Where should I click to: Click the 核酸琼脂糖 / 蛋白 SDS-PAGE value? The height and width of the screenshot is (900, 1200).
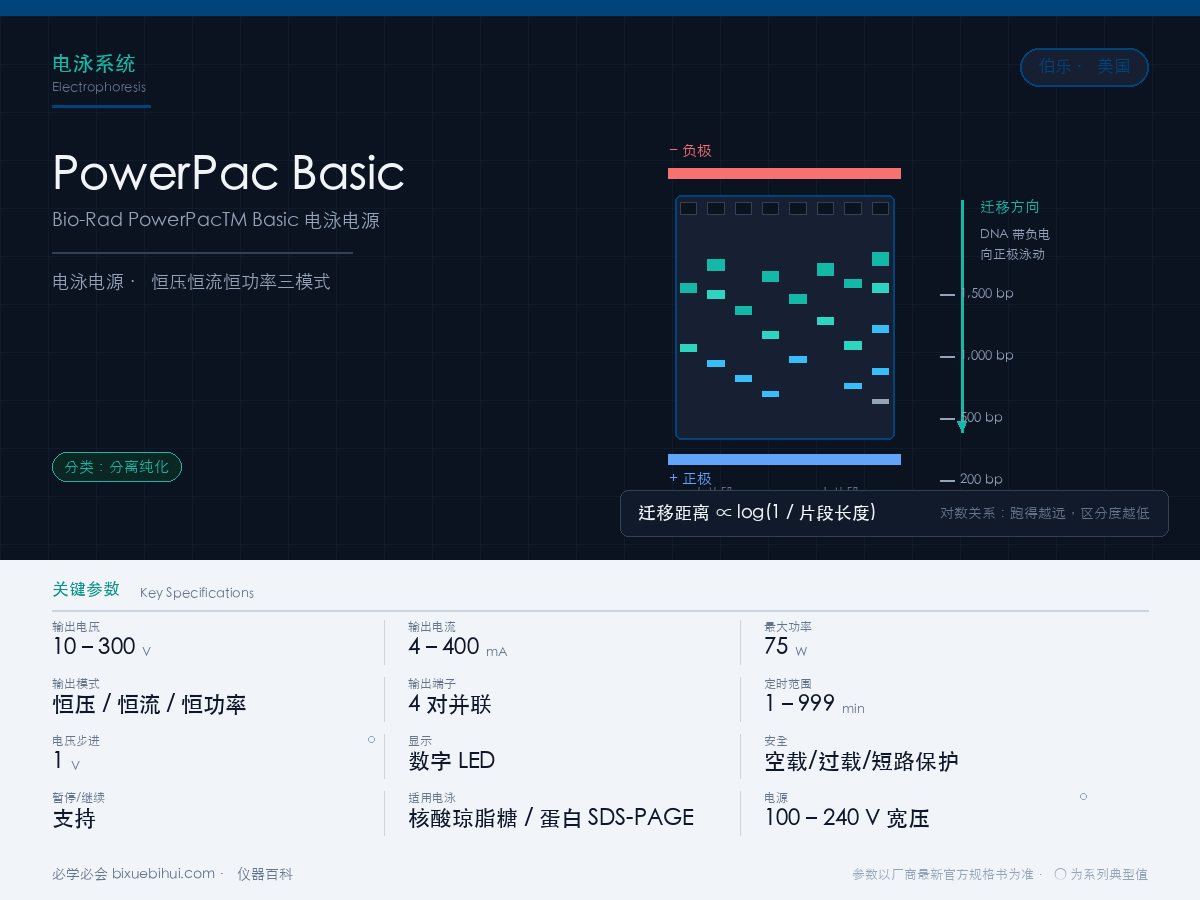click(551, 818)
